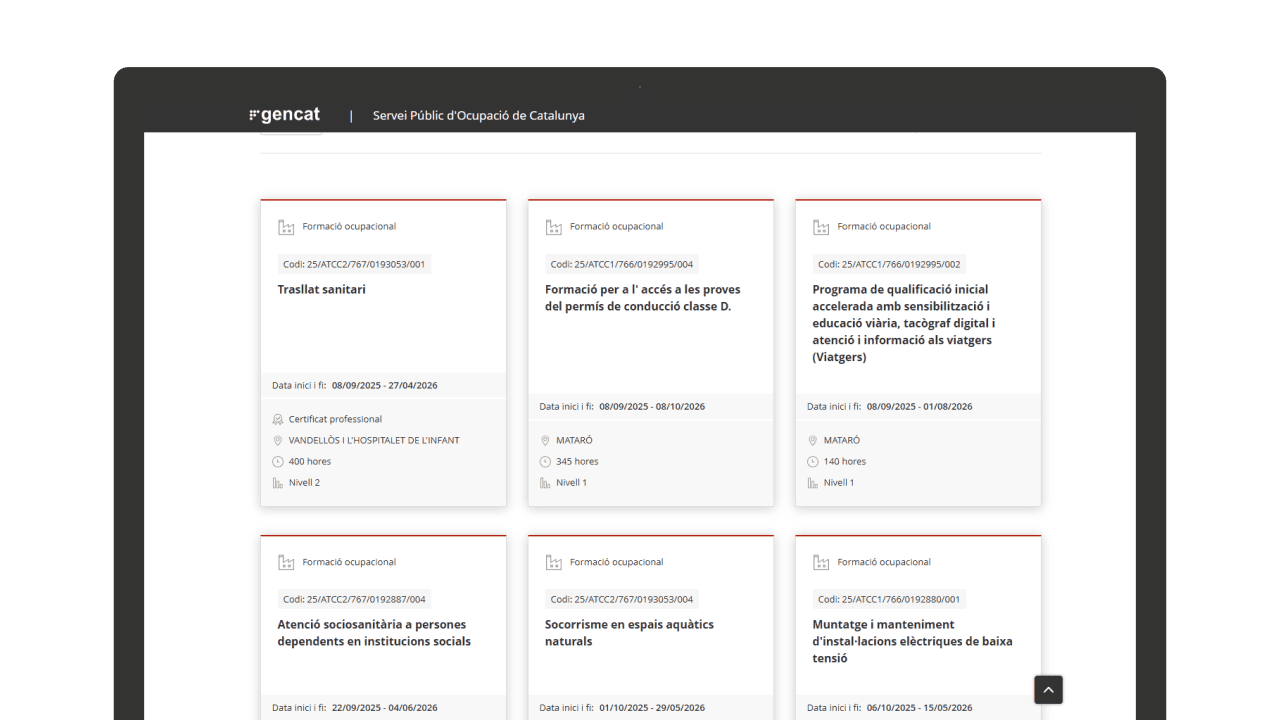
Task: Open Socorrisme en espais aquàtics naturals course
Action: click(x=629, y=633)
